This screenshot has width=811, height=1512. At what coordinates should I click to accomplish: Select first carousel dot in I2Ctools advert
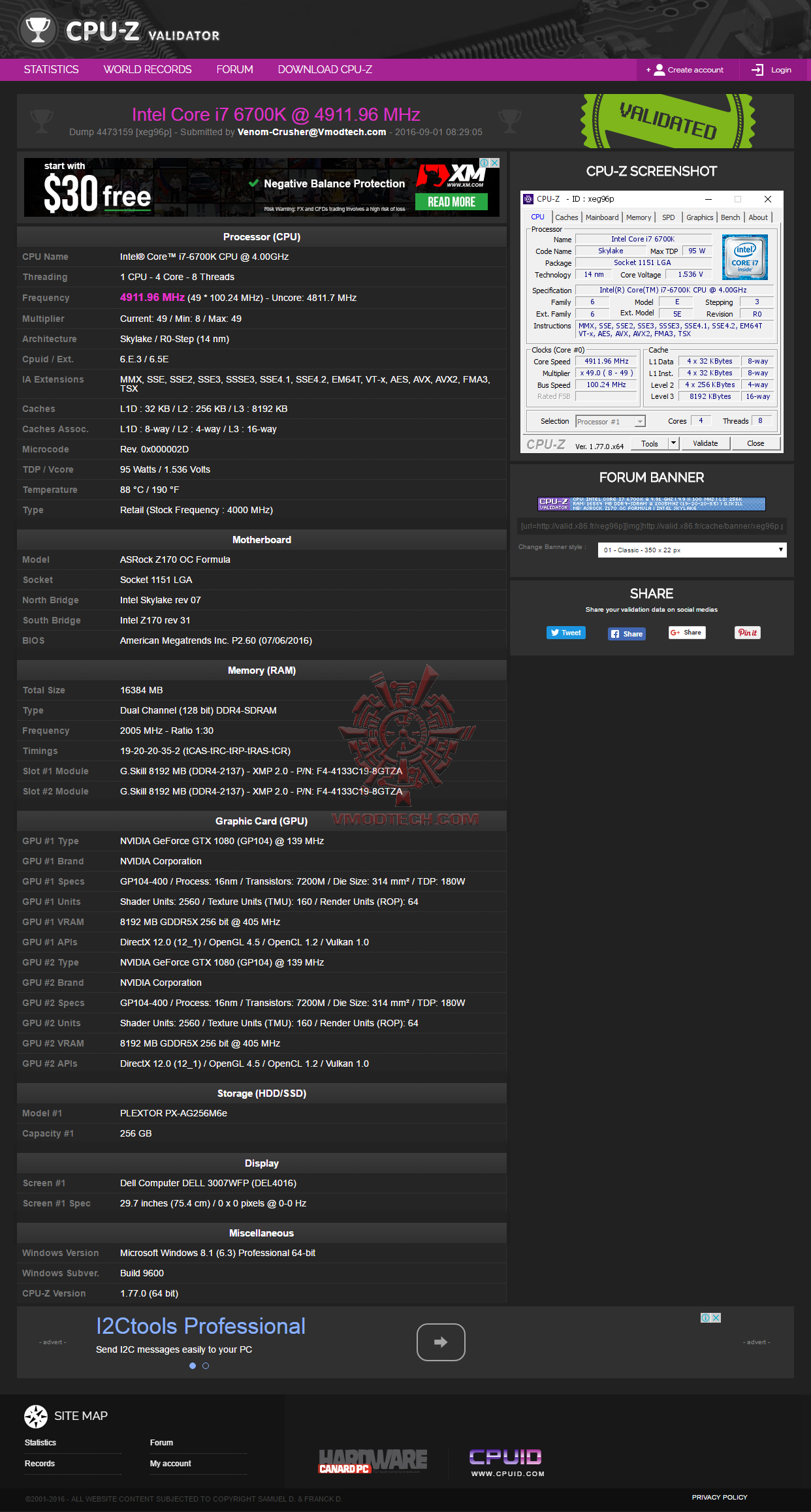click(x=193, y=1366)
